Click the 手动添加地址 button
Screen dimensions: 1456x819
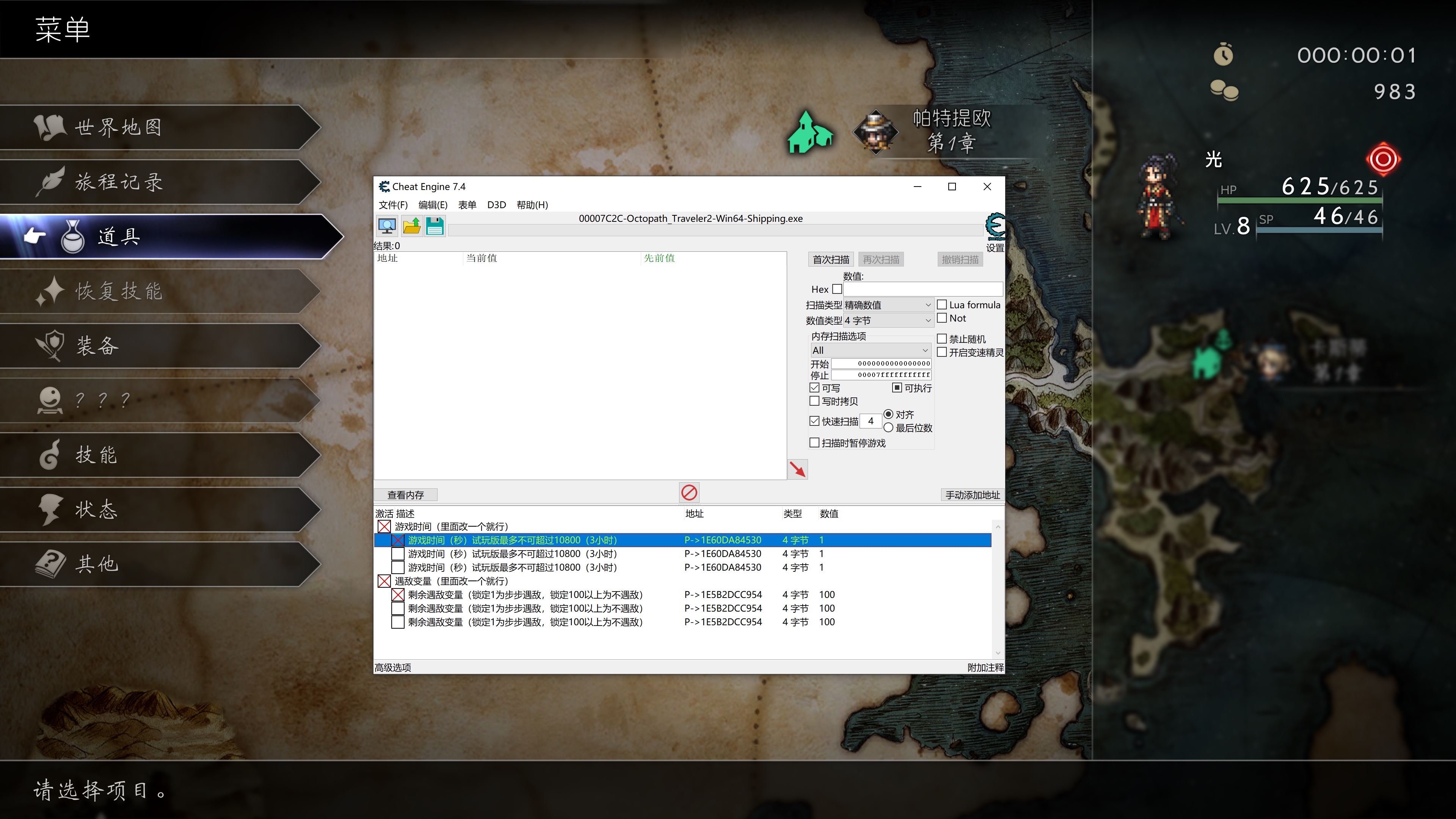point(972,495)
